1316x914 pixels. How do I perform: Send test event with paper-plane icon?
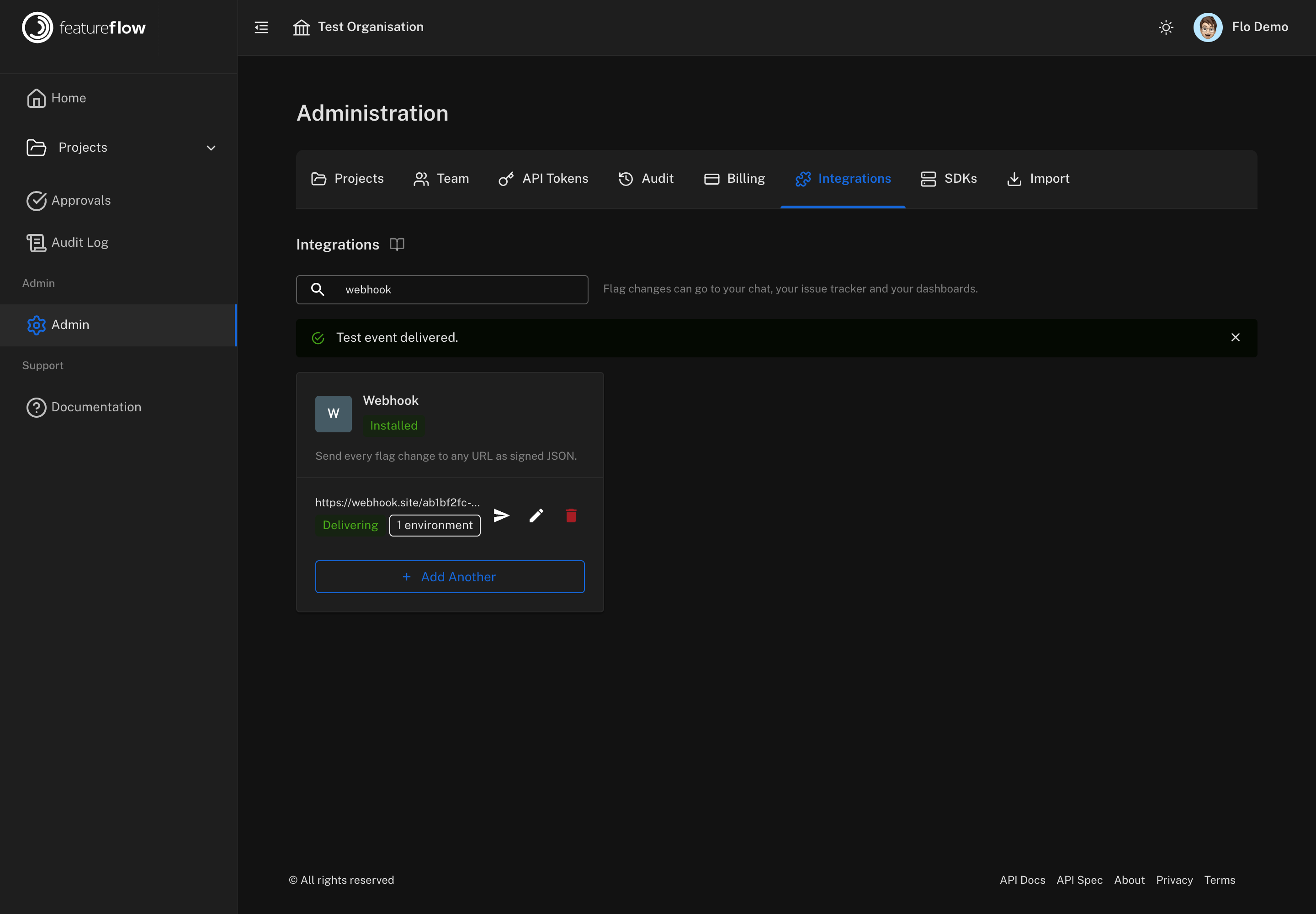[x=501, y=515]
